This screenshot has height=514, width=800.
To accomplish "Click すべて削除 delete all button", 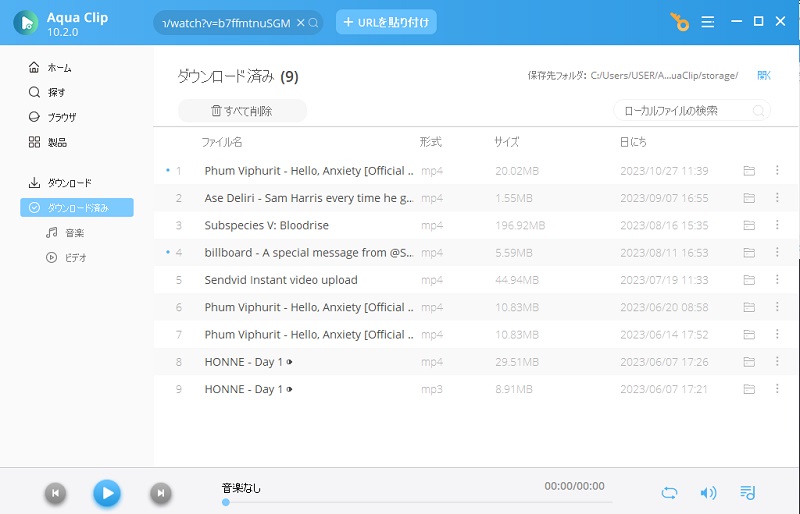I will pos(242,111).
